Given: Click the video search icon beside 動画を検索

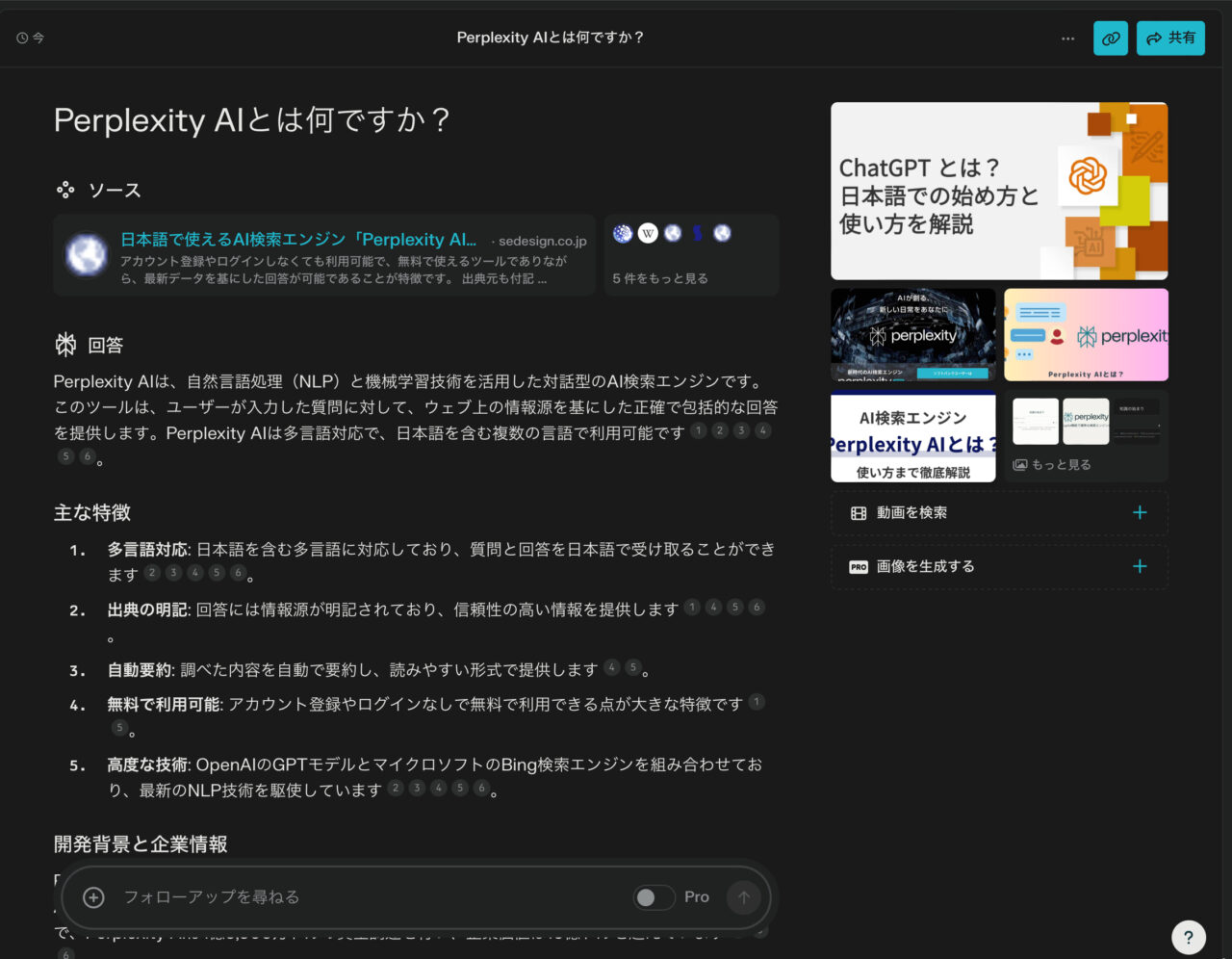Looking at the screenshot, I should pyautogui.click(x=857, y=512).
